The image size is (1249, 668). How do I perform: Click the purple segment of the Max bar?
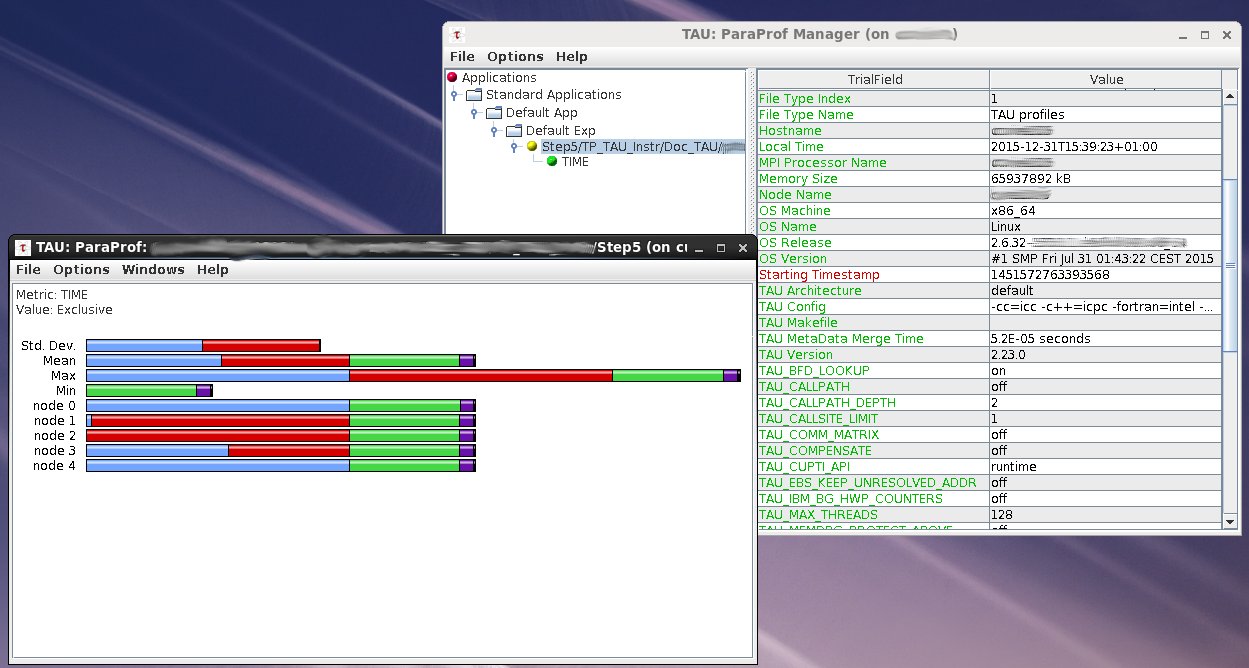coord(731,375)
